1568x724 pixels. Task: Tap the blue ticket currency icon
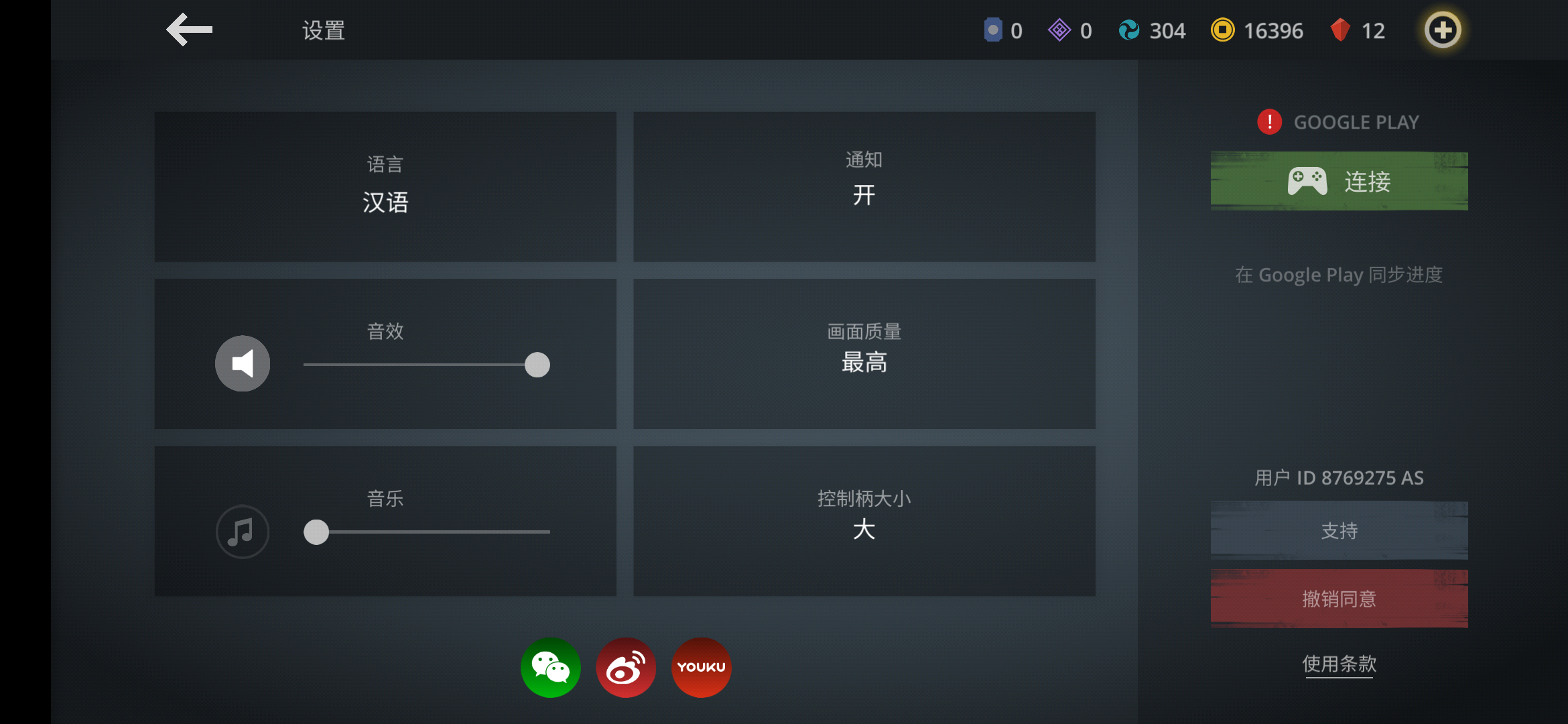993,30
